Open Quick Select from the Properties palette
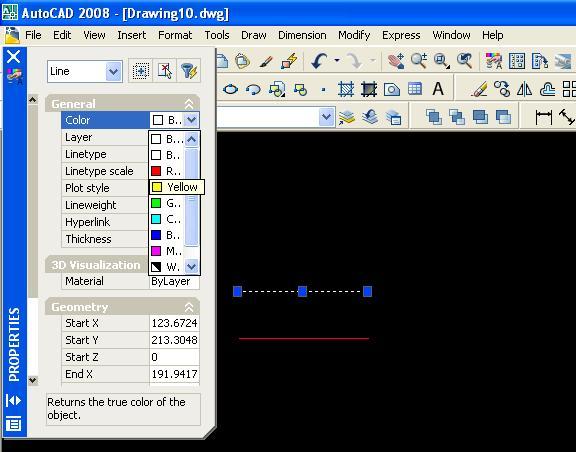Viewport: 576px width, 452px height. coord(189,71)
